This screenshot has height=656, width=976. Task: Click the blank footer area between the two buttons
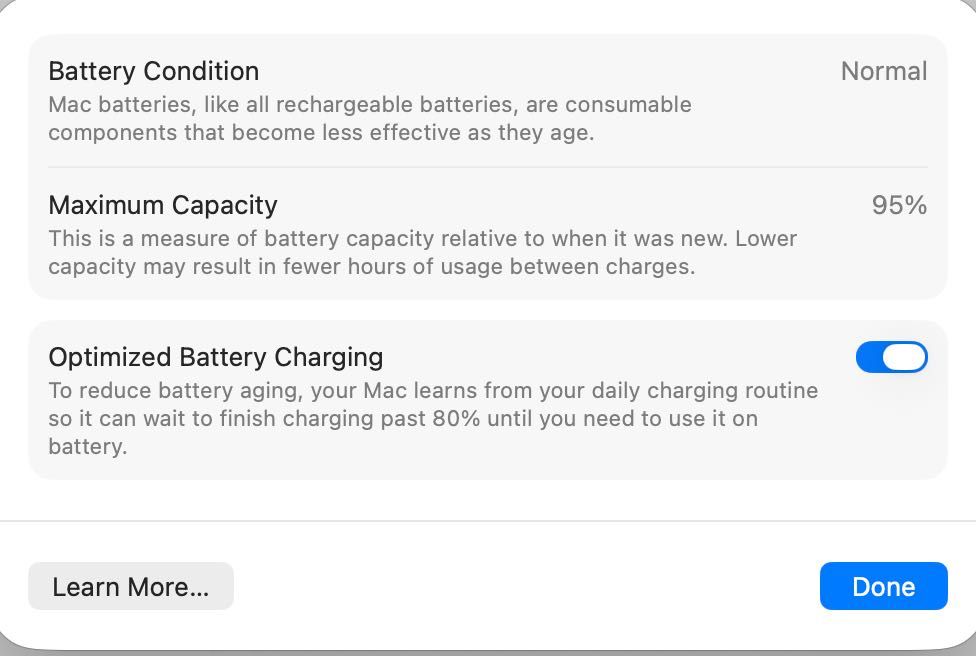525,586
